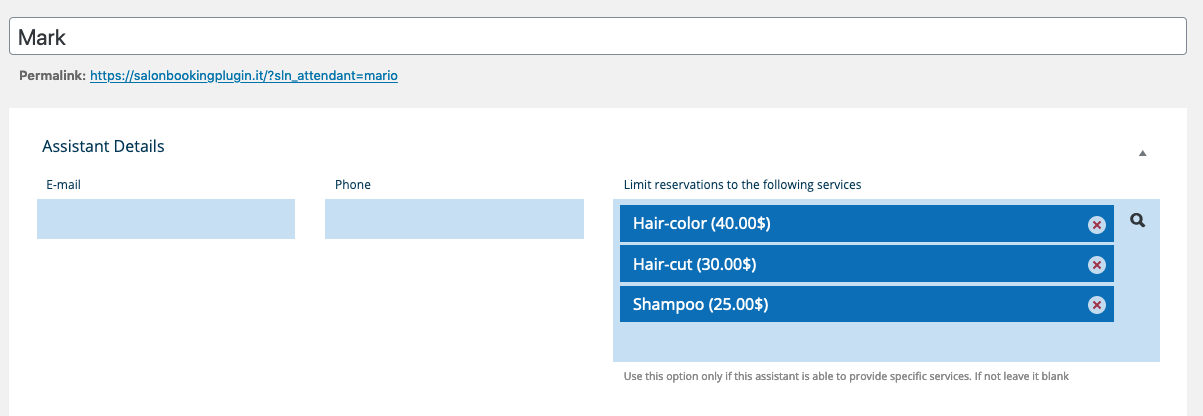Click the Permalink label text
This screenshot has height=416, width=1203.
52,75
